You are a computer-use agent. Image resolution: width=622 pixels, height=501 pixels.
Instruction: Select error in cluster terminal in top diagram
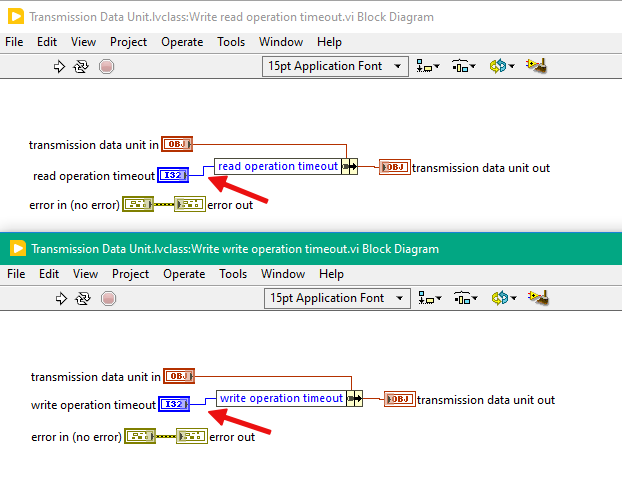coord(138,204)
